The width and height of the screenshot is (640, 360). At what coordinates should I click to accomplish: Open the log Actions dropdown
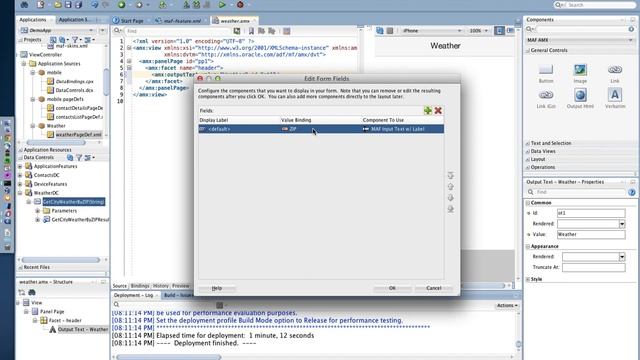tap(507, 305)
